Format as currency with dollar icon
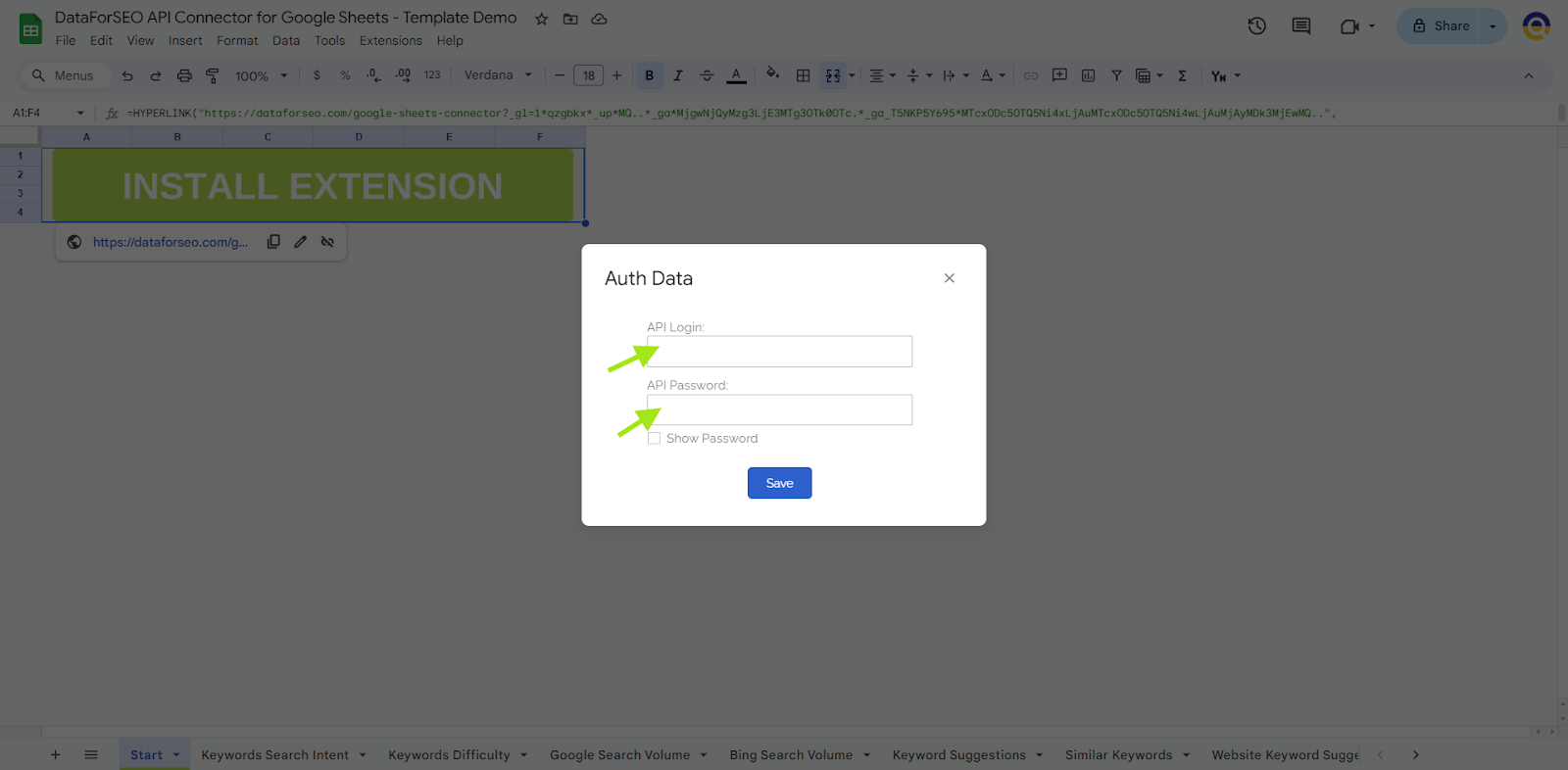1568x770 pixels. [317, 75]
